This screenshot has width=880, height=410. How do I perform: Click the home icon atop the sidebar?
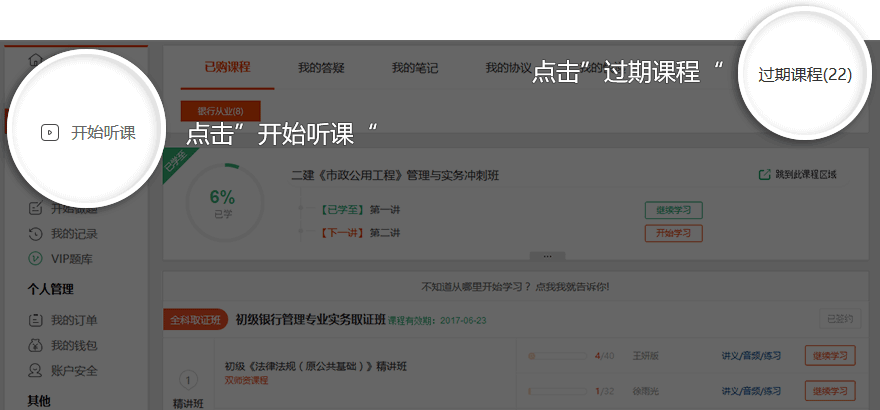36,59
